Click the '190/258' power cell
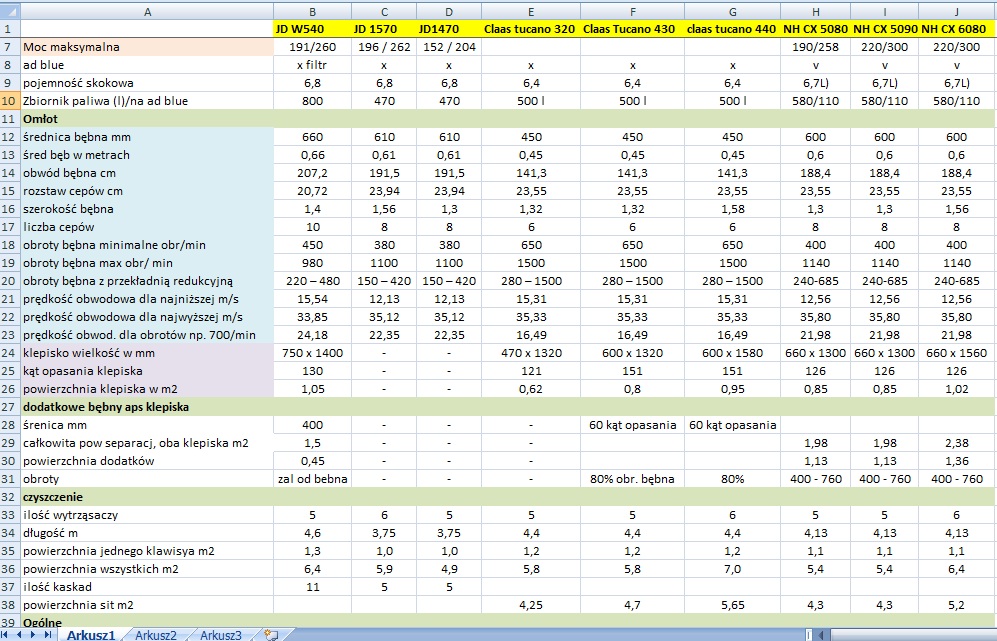 [x=816, y=47]
